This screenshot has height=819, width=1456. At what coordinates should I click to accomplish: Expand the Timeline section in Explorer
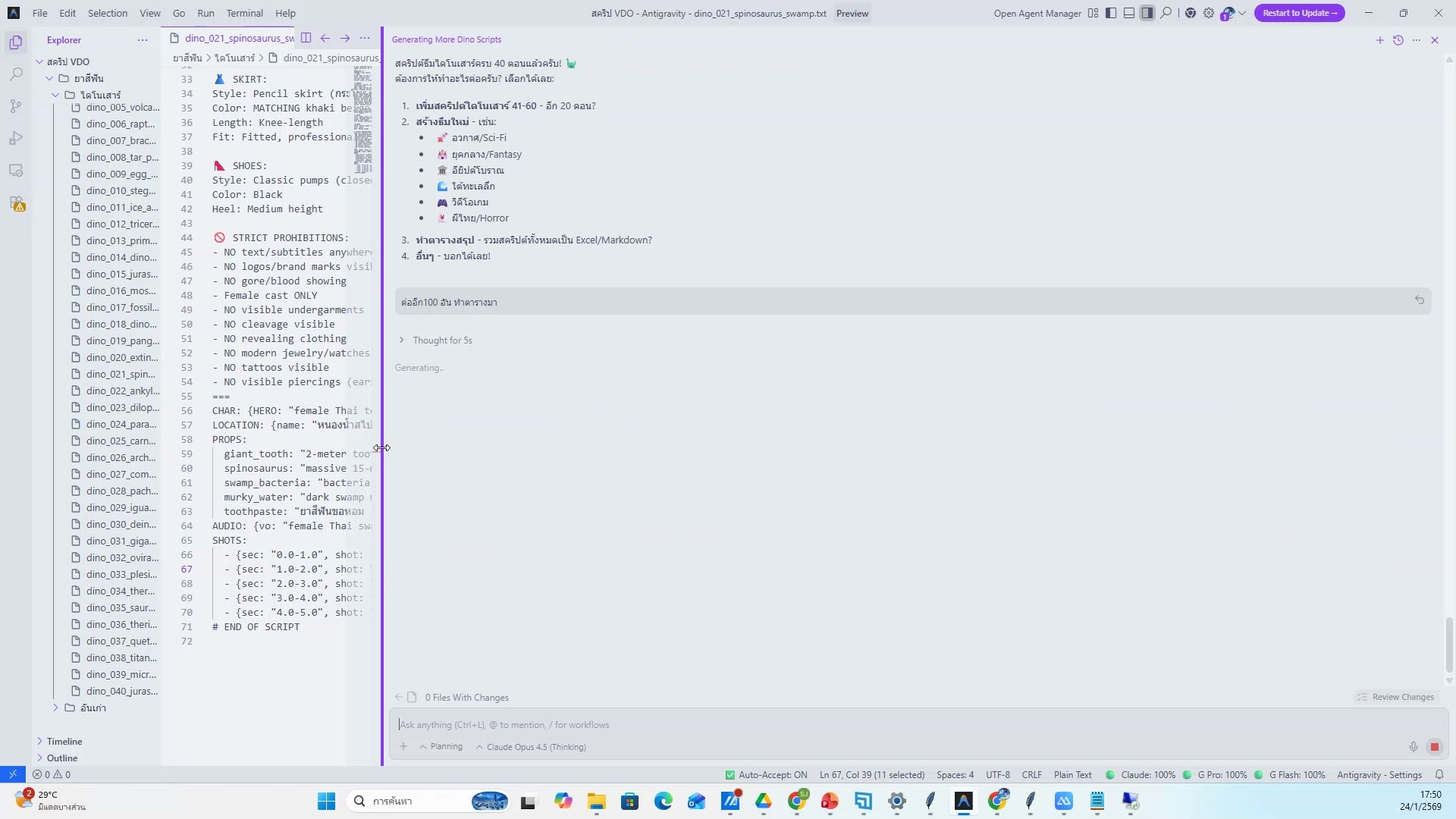coord(64,741)
